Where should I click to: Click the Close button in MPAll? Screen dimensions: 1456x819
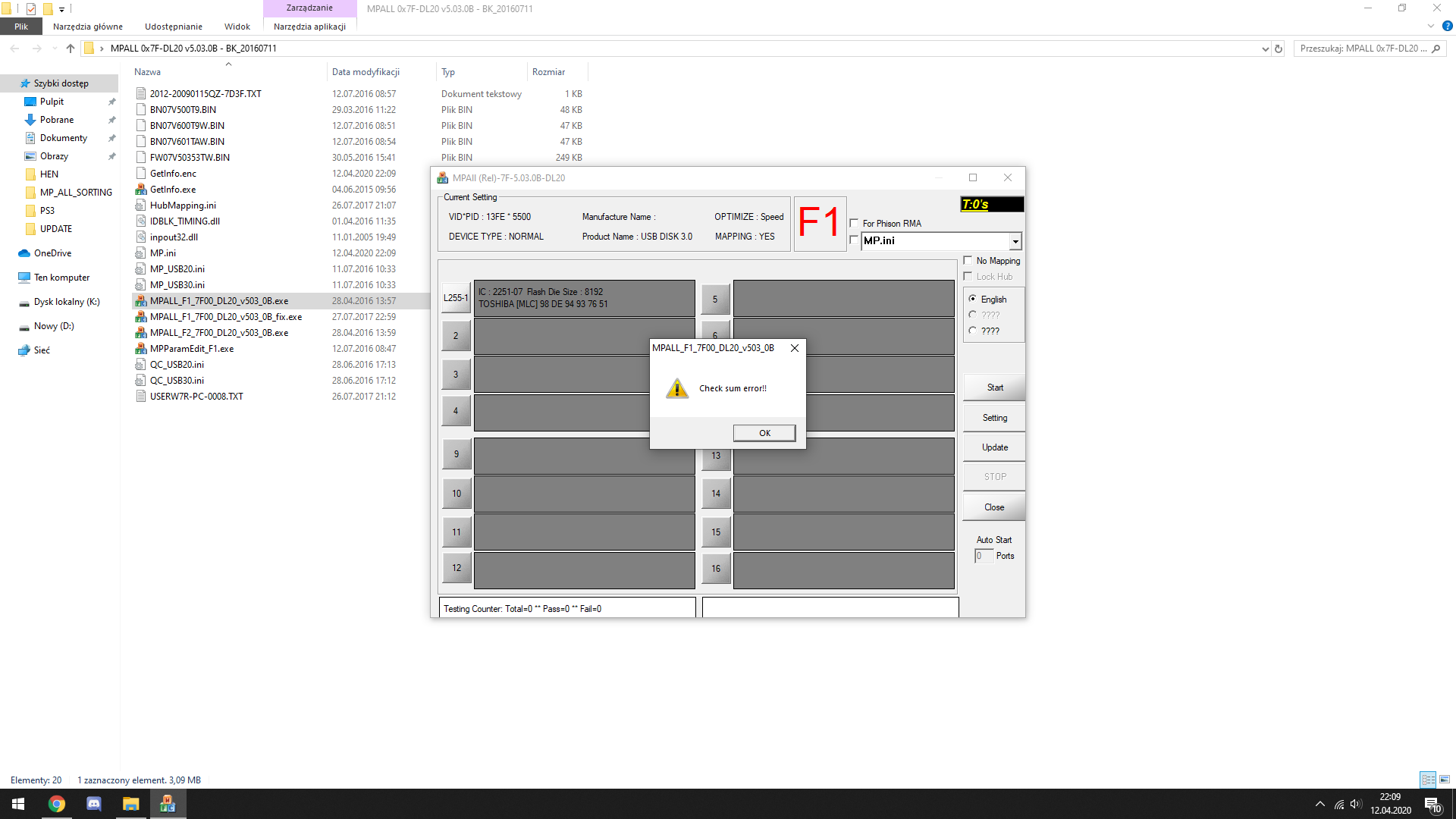994,507
